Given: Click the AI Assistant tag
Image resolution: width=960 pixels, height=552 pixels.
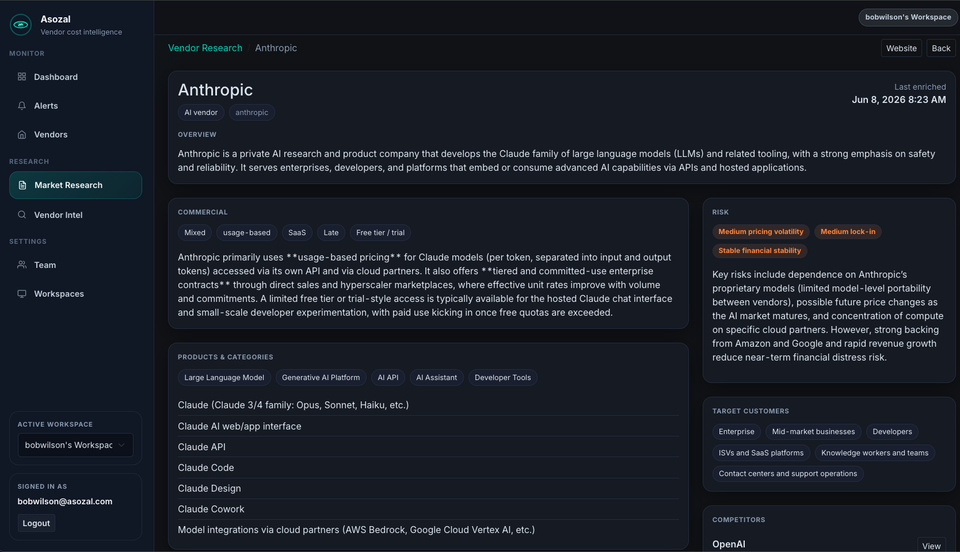Looking at the screenshot, I should tap(437, 378).
